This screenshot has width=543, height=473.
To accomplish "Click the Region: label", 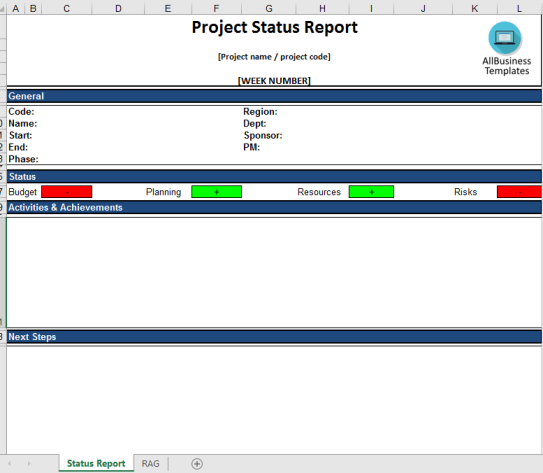I will pos(260,111).
